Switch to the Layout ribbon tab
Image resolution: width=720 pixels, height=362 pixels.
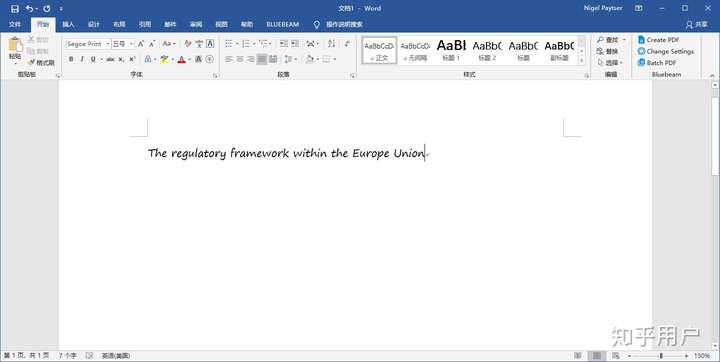(x=119, y=24)
